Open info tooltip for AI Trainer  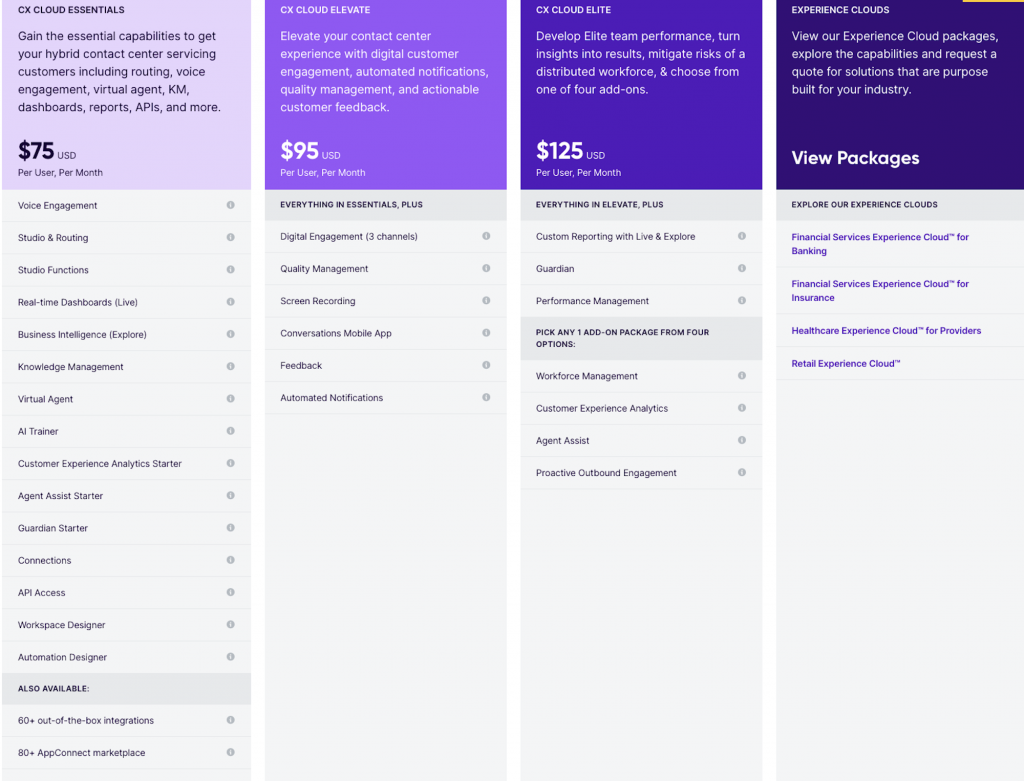tap(230, 431)
